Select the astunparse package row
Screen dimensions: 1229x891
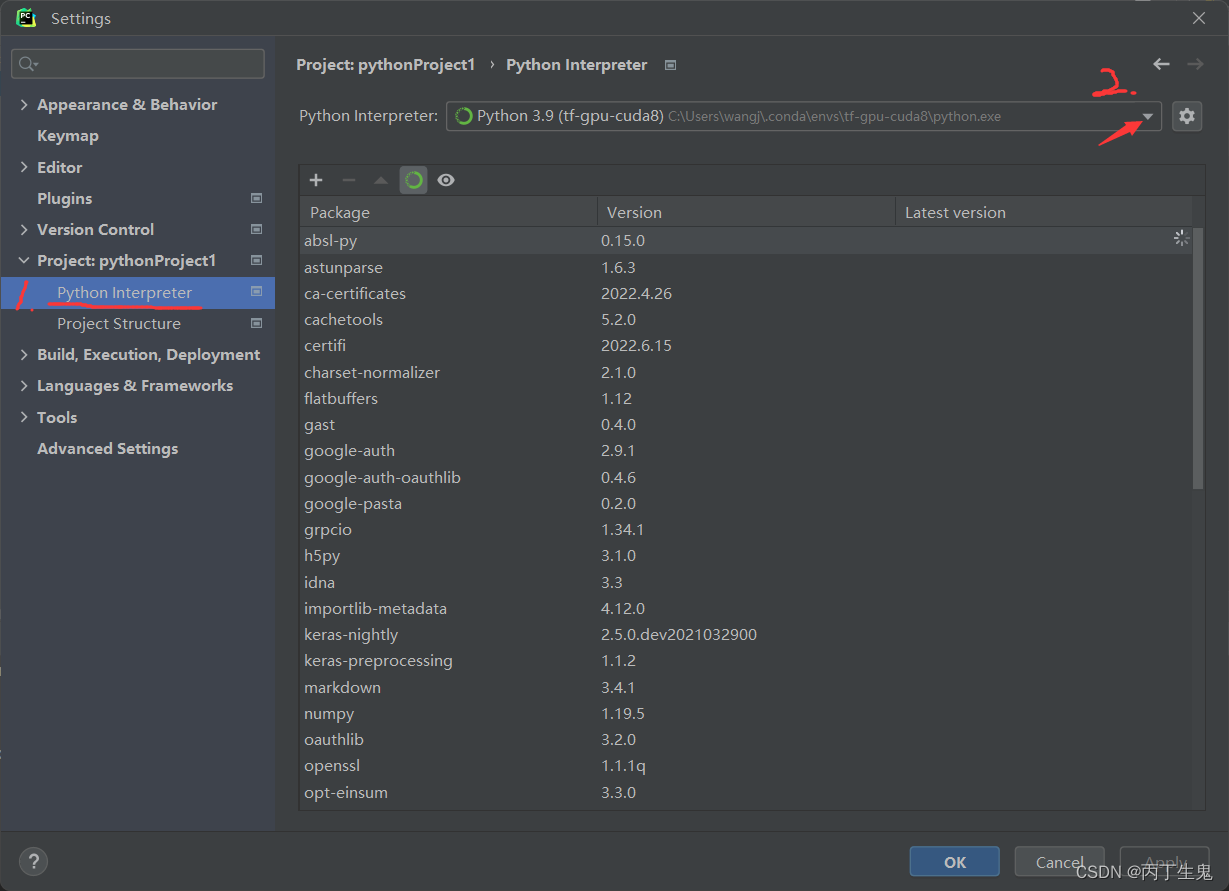click(746, 267)
